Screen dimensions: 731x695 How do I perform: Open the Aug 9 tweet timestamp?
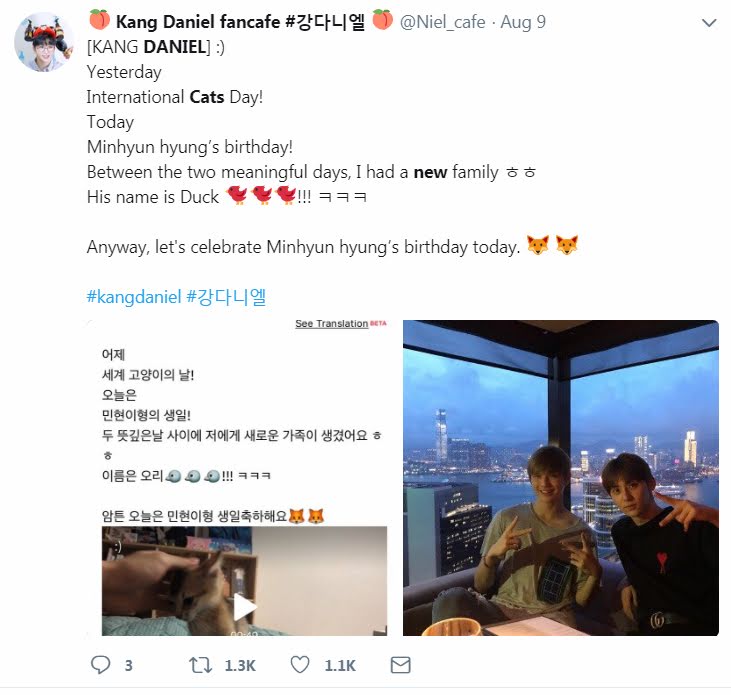(x=523, y=22)
